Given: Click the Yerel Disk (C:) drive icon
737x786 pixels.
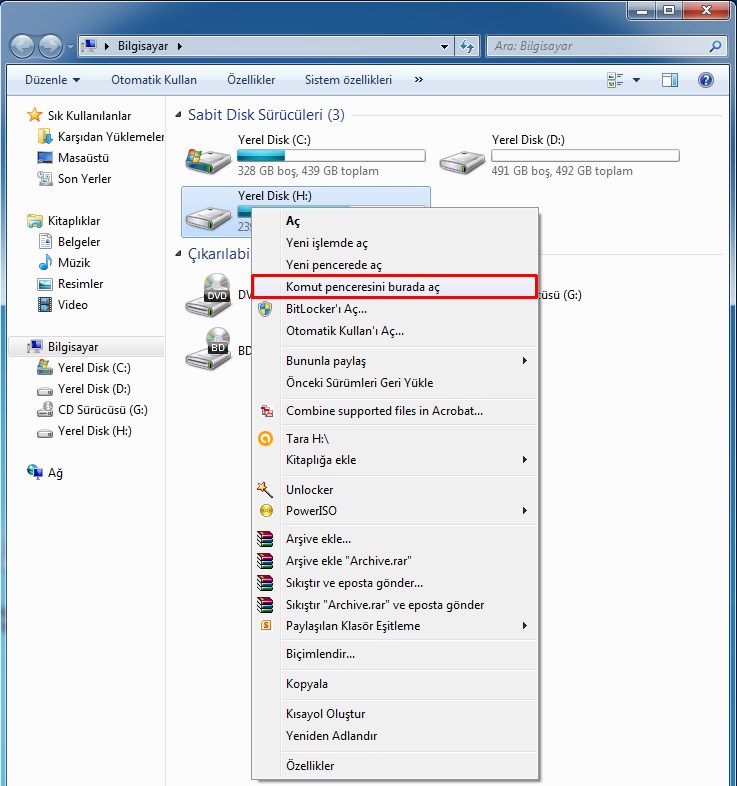Looking at the screenshot, I should click(207, 160).
